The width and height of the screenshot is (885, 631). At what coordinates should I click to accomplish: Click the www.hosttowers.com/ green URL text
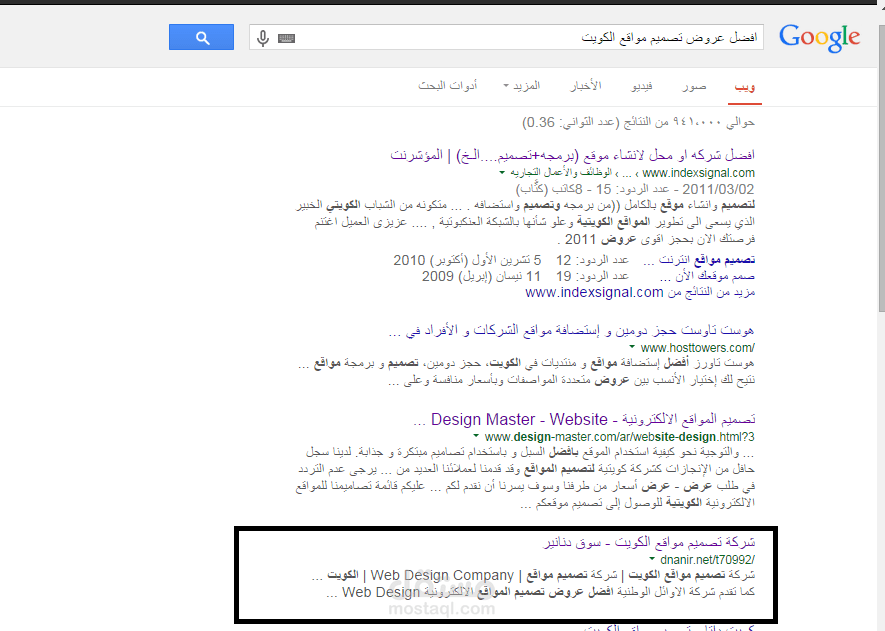pos(698,348)
